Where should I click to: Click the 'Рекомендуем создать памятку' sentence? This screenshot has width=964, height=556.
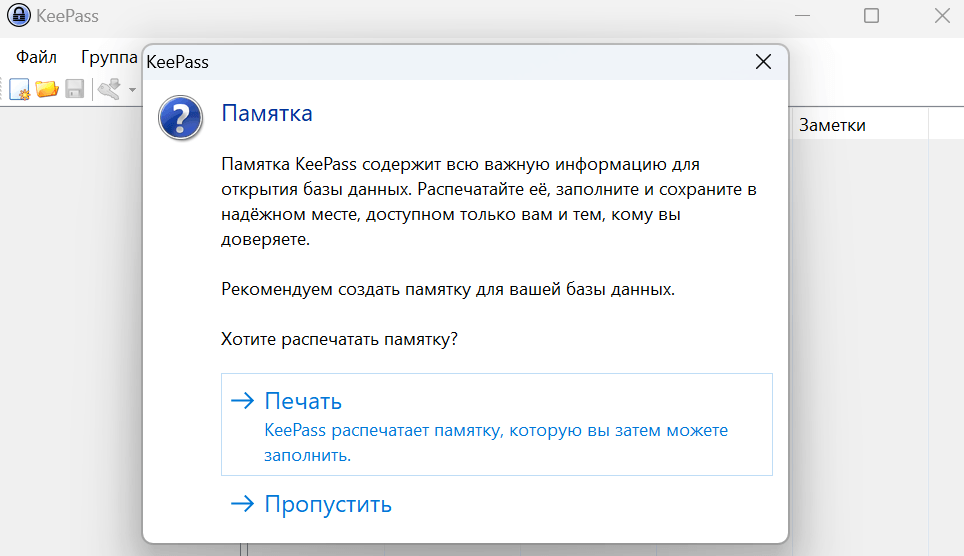coord(448,289)
